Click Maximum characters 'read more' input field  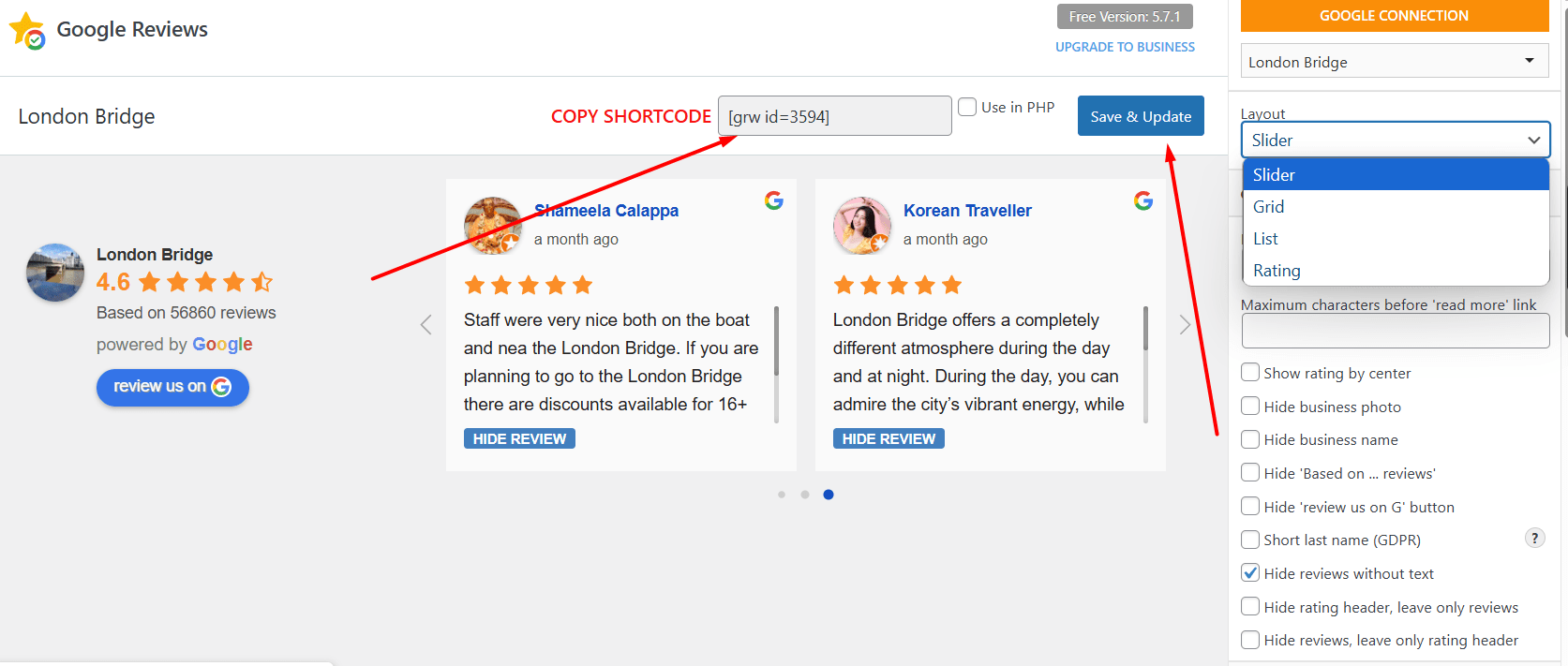[1396, 331]
